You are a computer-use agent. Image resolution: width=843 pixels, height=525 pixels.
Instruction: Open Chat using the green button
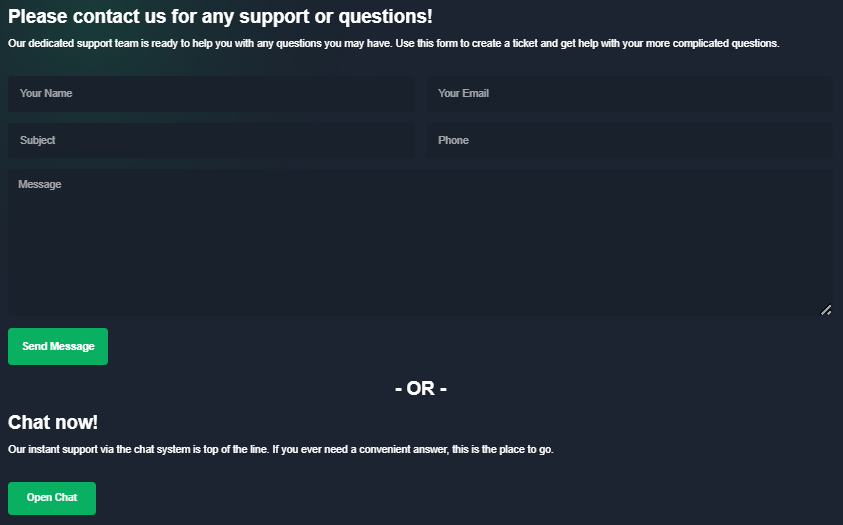click(52, 498)
